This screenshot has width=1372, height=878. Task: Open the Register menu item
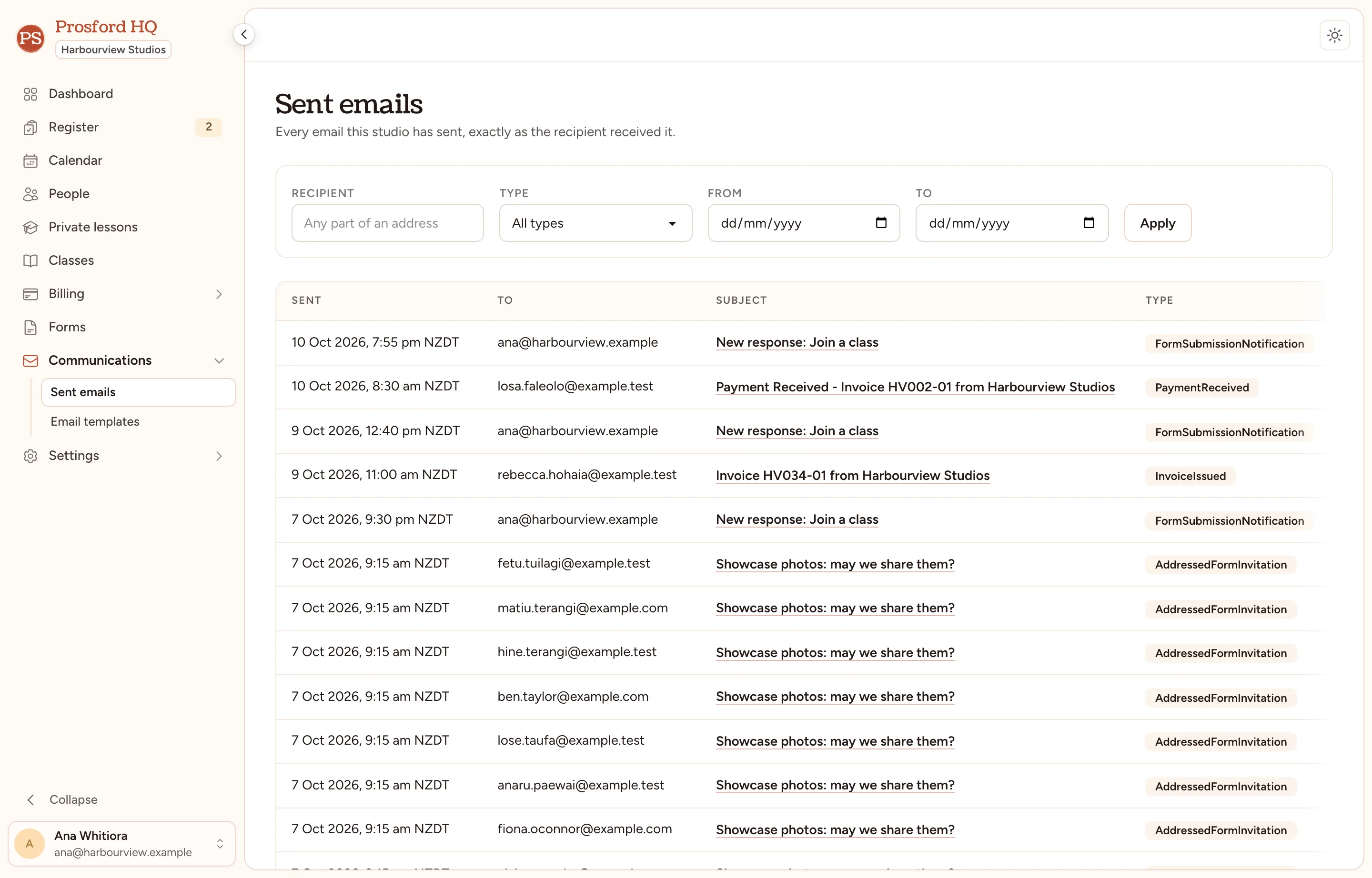tap(122, 127)
